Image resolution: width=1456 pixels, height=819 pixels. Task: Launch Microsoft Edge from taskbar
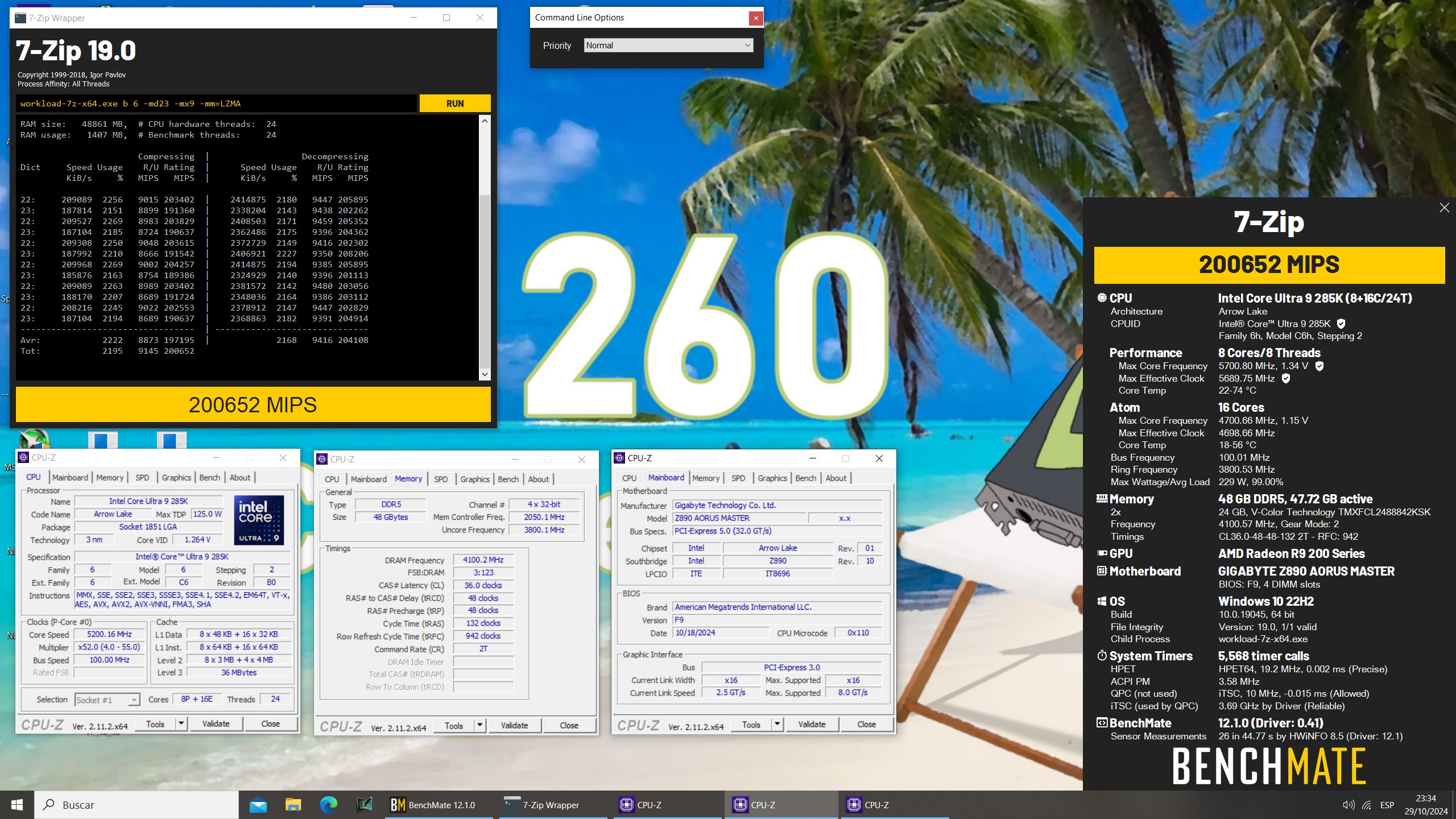coord(328,805)
